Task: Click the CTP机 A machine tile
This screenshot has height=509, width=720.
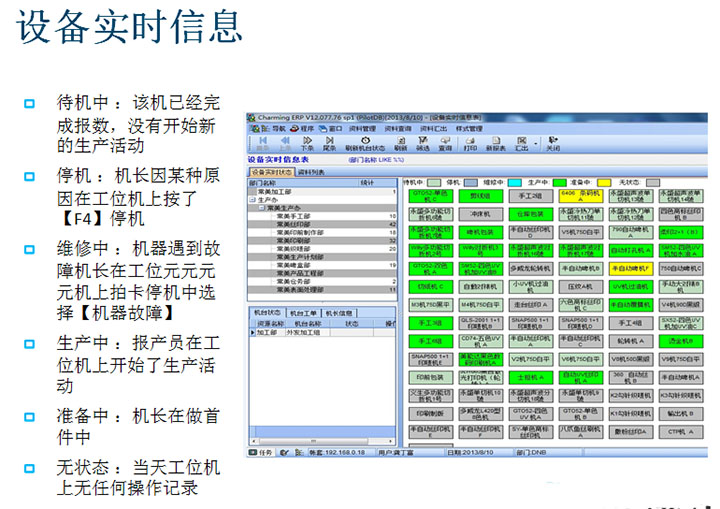Action: click(681, 432)
